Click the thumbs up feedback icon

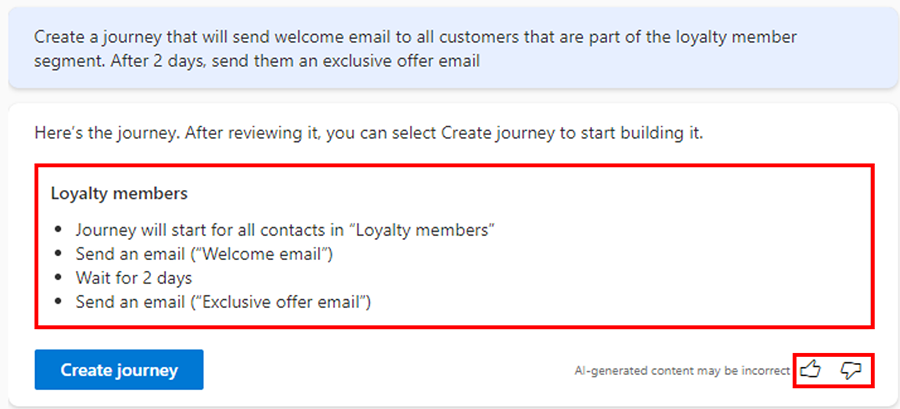(811, 370)
